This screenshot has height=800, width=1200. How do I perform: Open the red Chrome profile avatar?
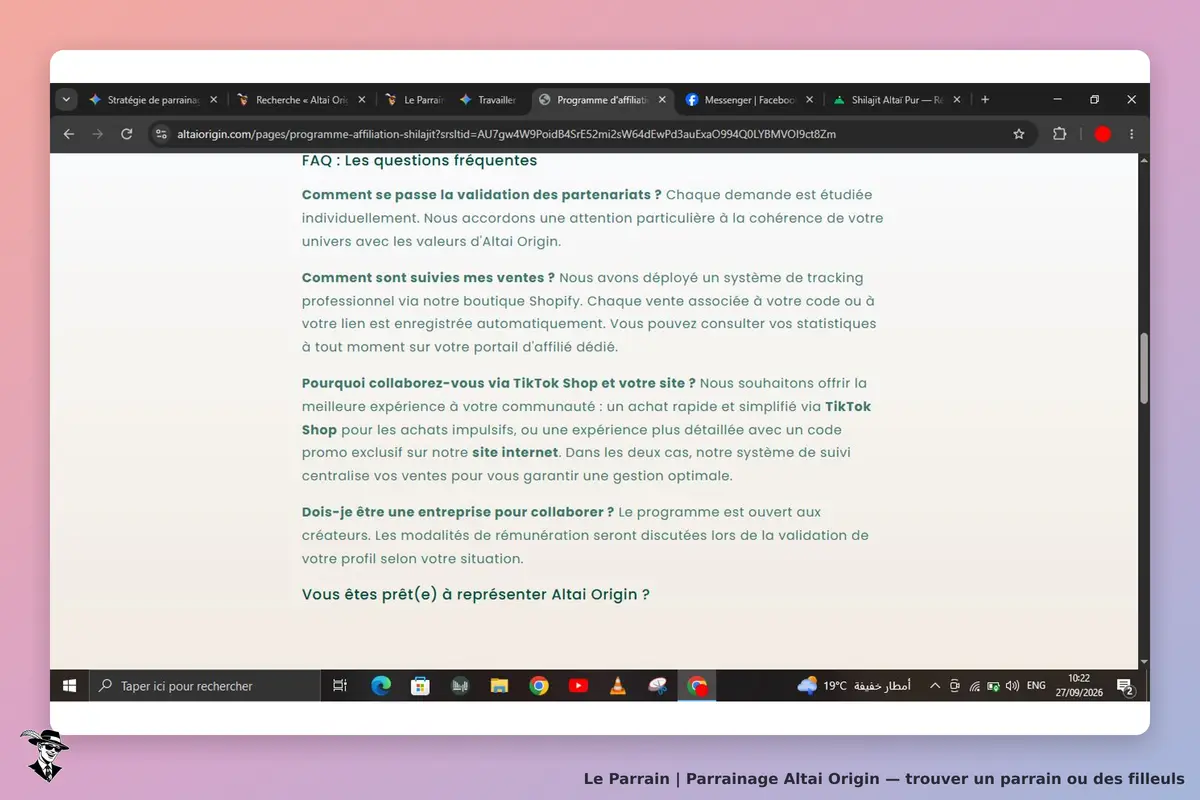tap(1102, 134)
